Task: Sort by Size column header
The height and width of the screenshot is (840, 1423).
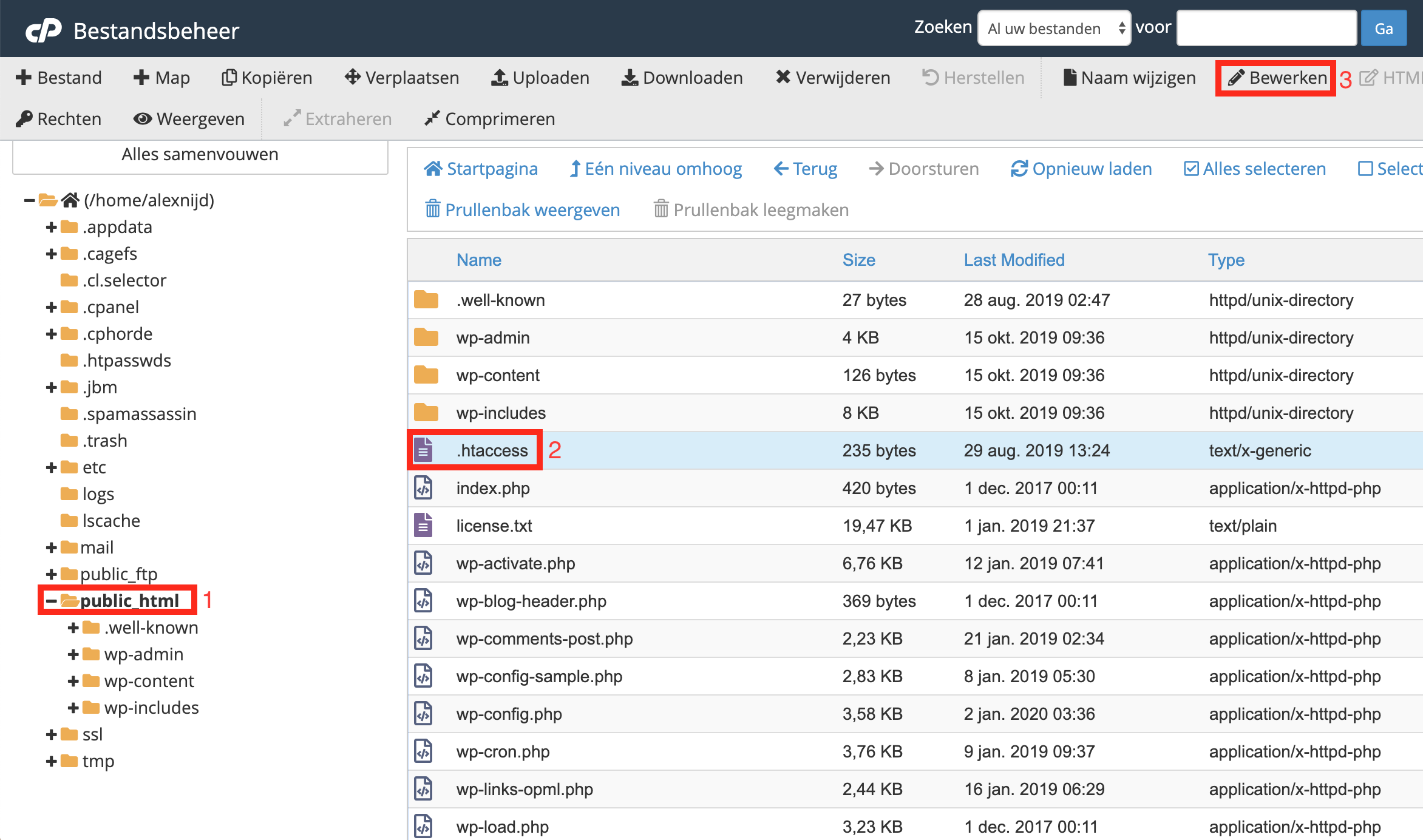Action: click(858, 260)
